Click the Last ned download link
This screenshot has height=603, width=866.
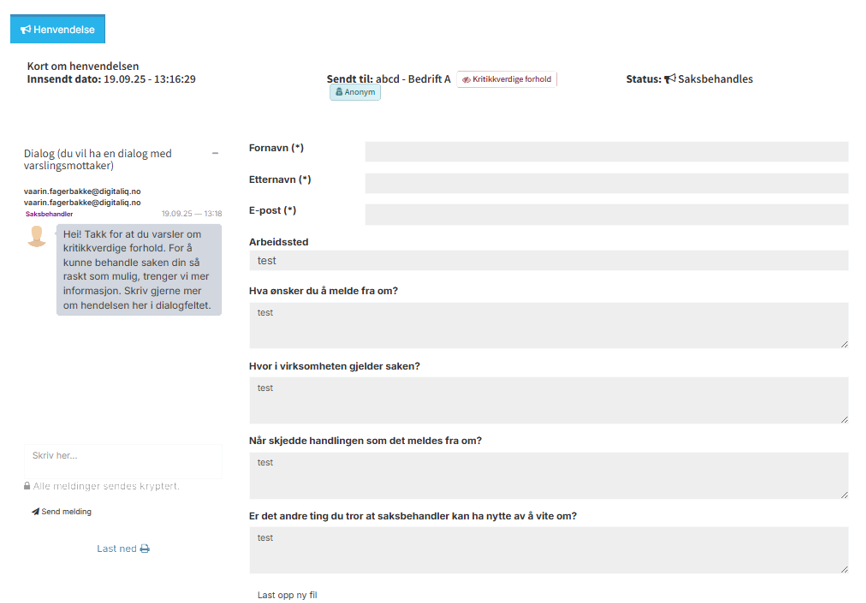pos(116,549)
